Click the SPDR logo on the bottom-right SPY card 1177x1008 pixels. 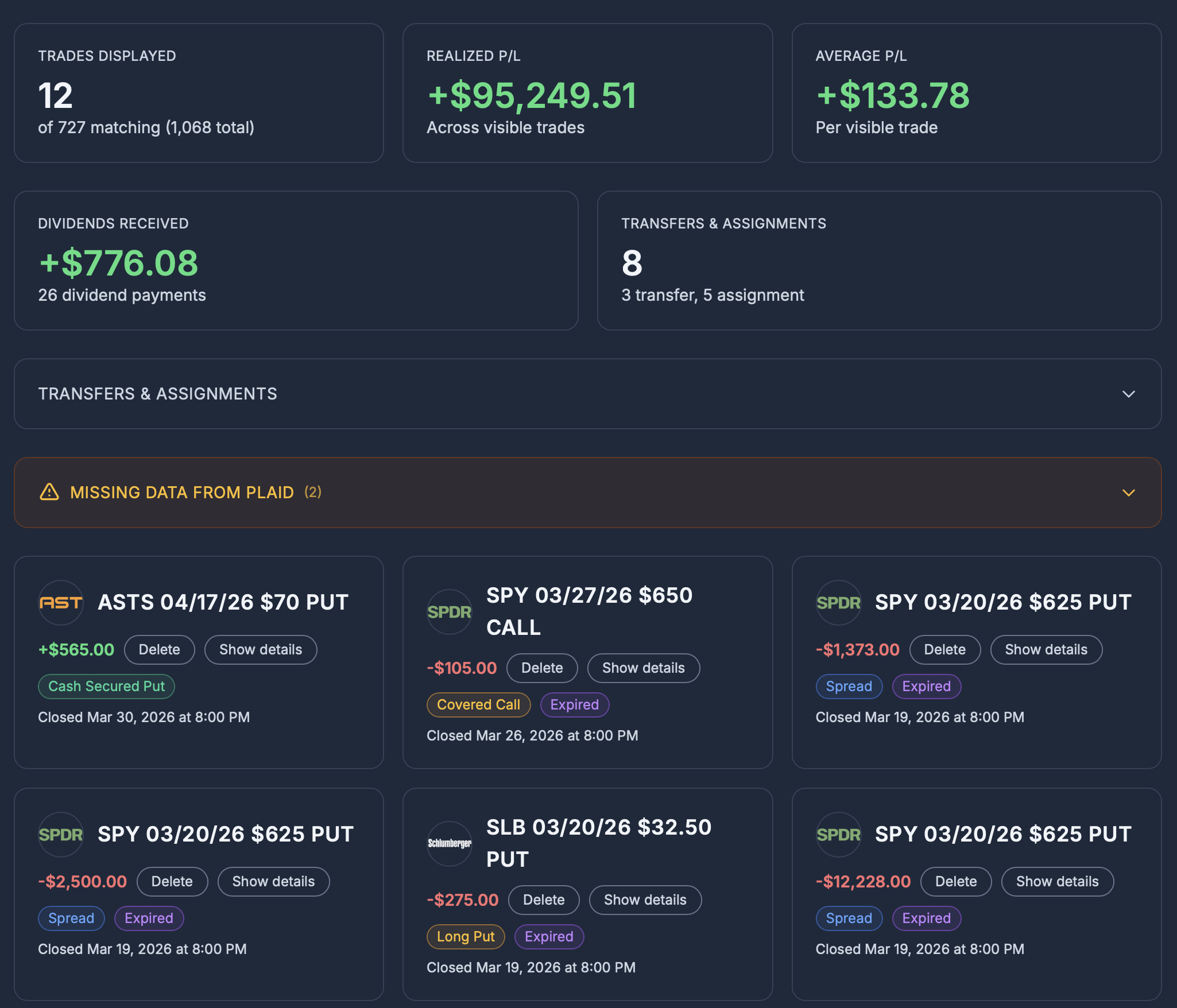[838, 835]
